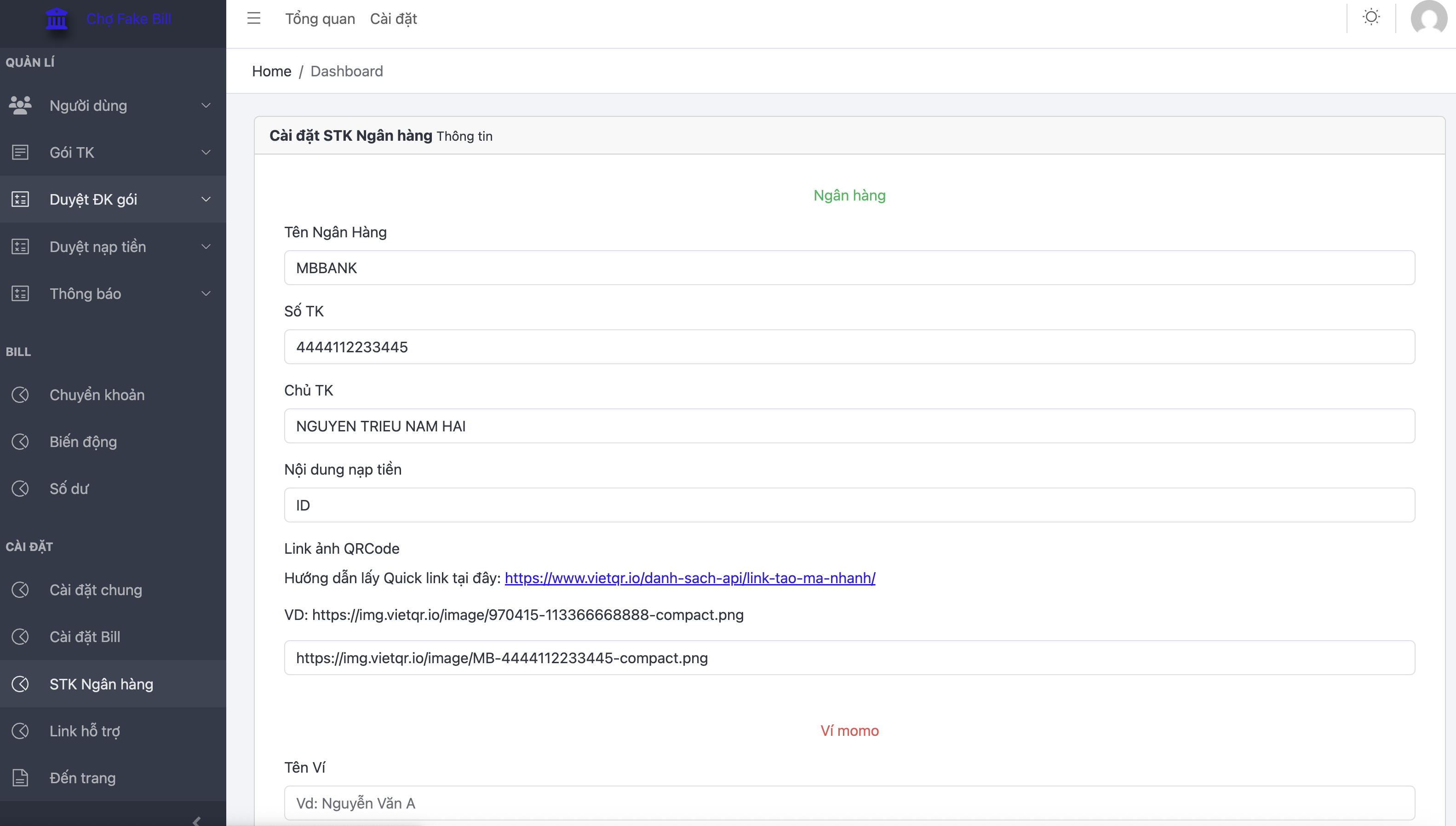
Task: Click the Người dùng menu label
Action: pyautogui.click(x=88, y=106)
